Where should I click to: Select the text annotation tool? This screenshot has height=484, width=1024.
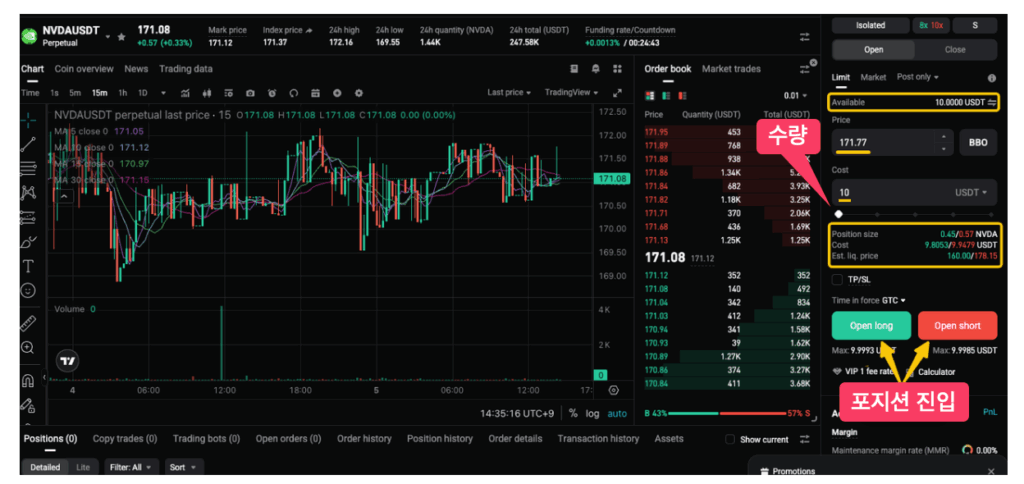(28, 266)
